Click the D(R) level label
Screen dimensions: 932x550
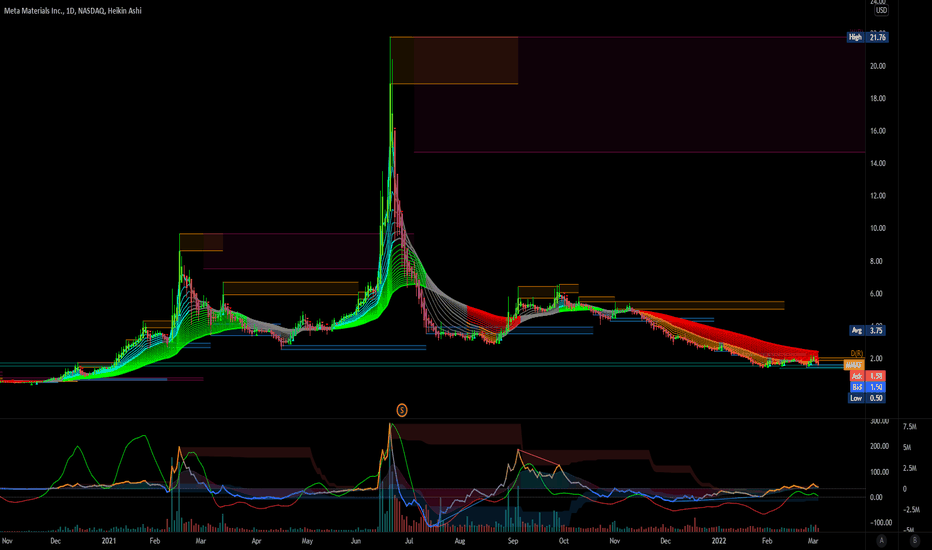pos(857,354)
